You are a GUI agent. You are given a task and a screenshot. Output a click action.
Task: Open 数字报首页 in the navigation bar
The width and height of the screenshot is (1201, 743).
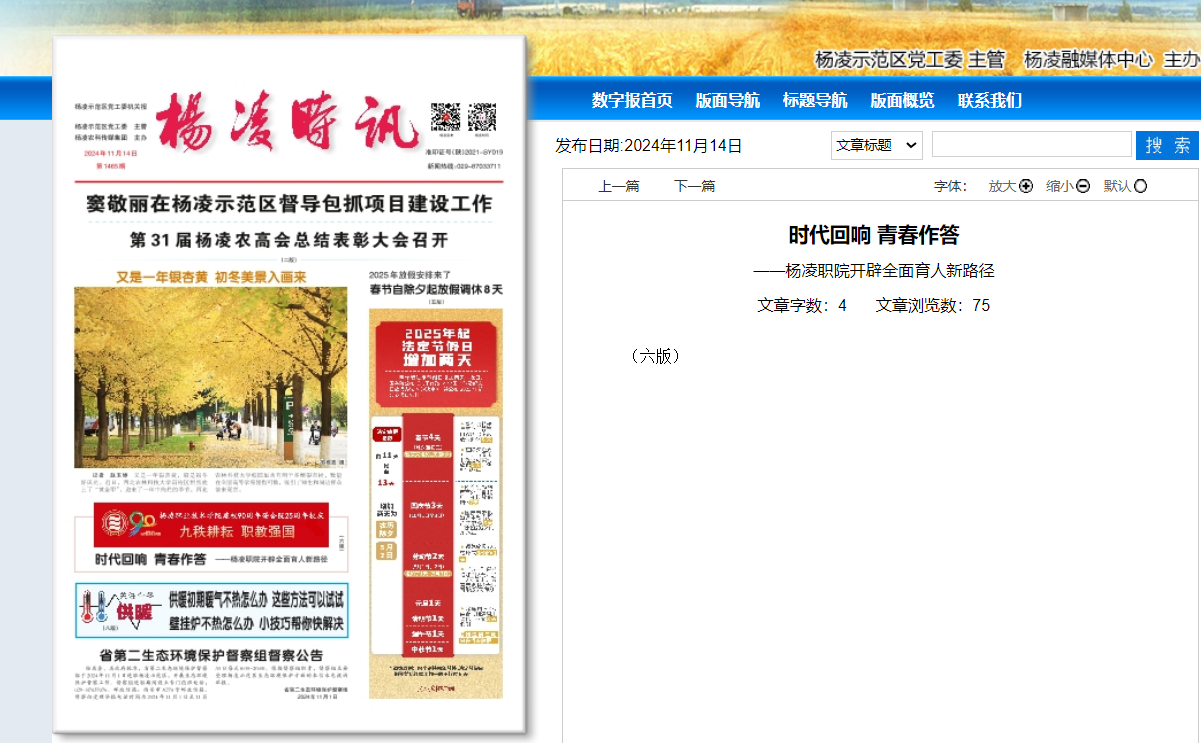click(x=632, y=100)
